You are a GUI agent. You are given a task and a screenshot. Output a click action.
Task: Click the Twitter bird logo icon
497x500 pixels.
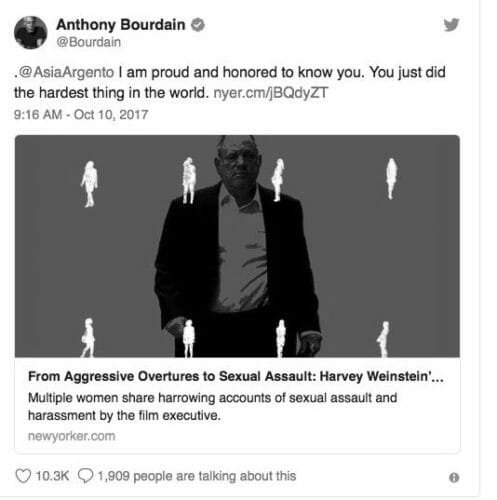click(x=452, y=25)
